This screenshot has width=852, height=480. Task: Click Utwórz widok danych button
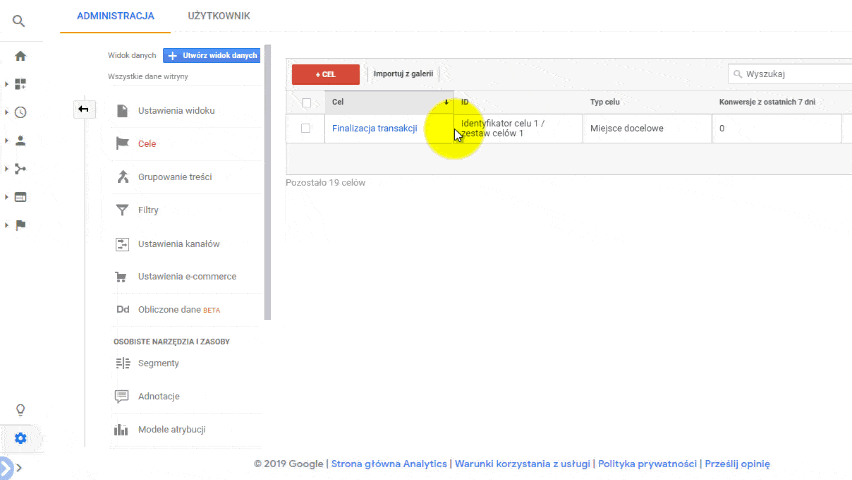211,55
